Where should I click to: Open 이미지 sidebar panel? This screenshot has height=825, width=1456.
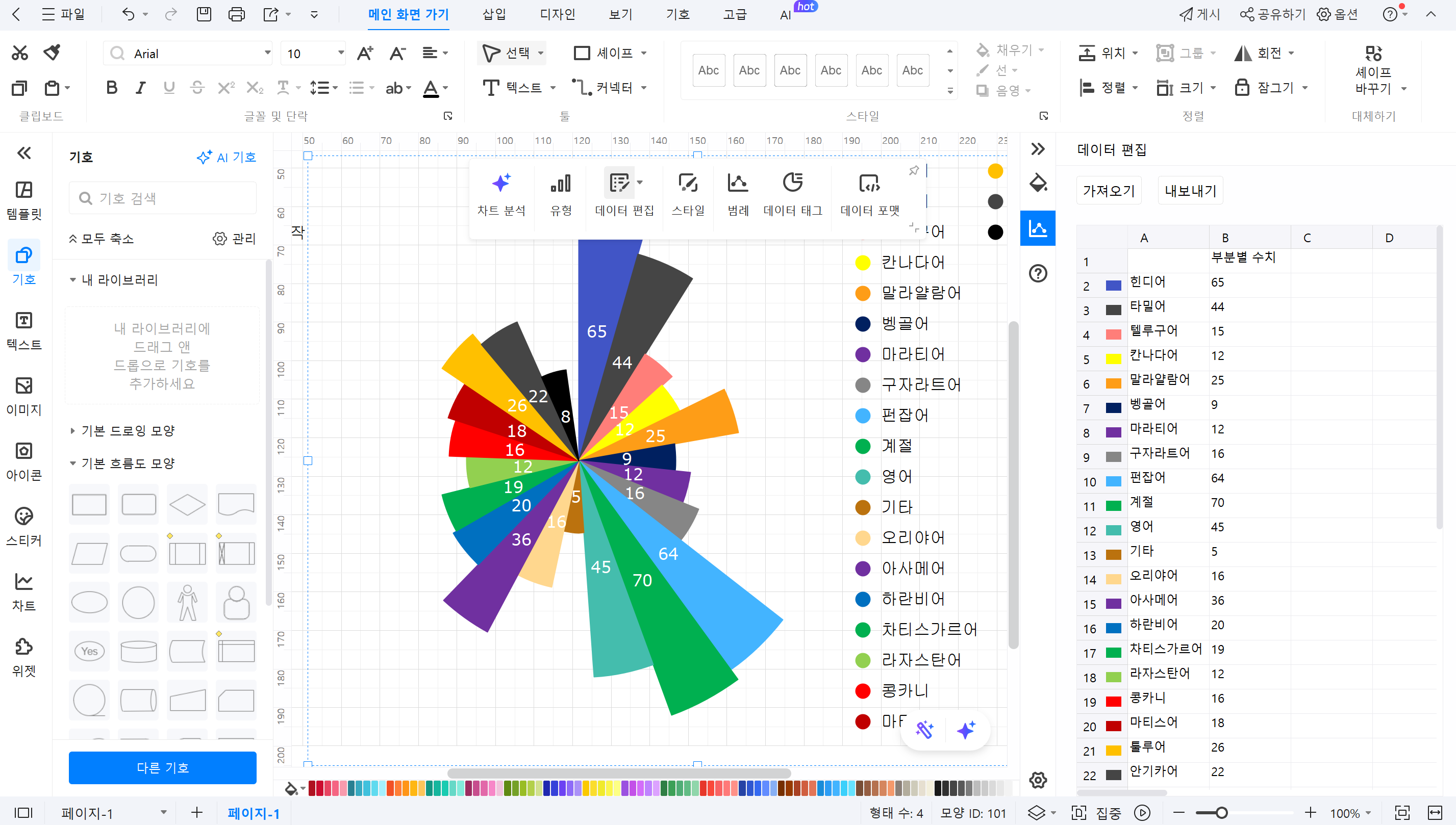point(24,397)
